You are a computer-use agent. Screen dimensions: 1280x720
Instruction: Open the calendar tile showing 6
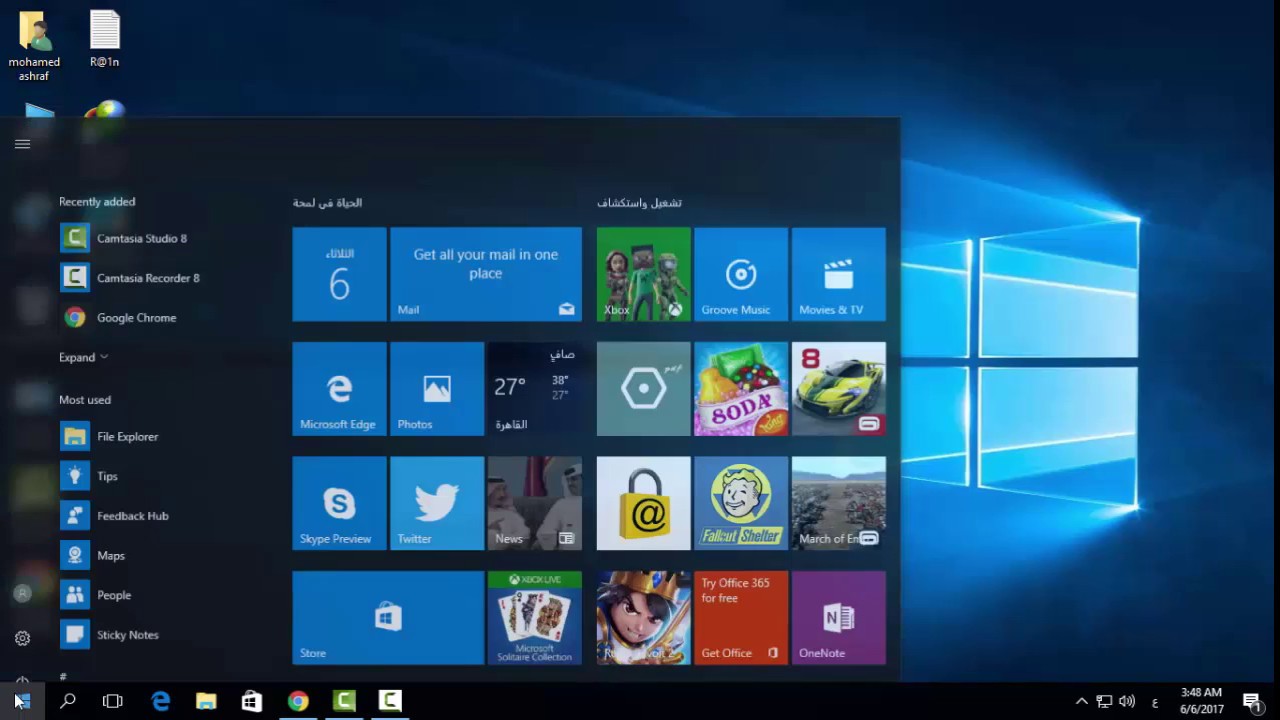coord(339,274)
